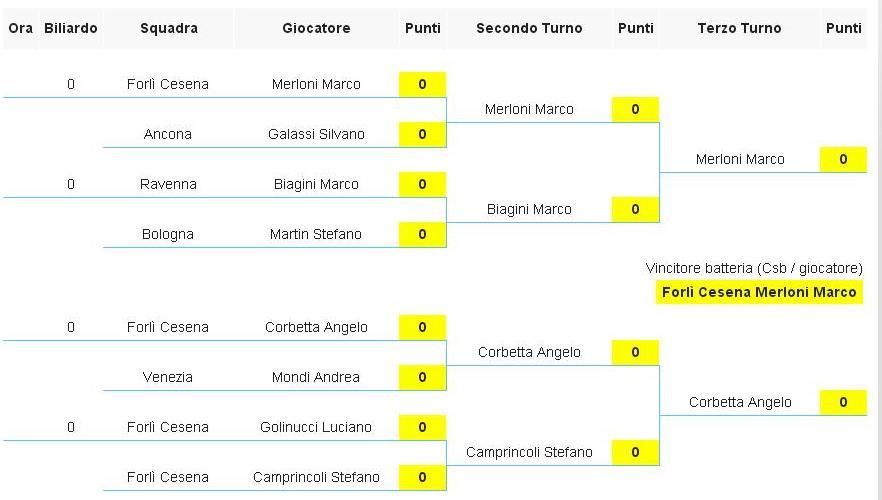Select Biagini Marco's first round points box
This screenshot has width=882, height=500.
click(422, 184)
